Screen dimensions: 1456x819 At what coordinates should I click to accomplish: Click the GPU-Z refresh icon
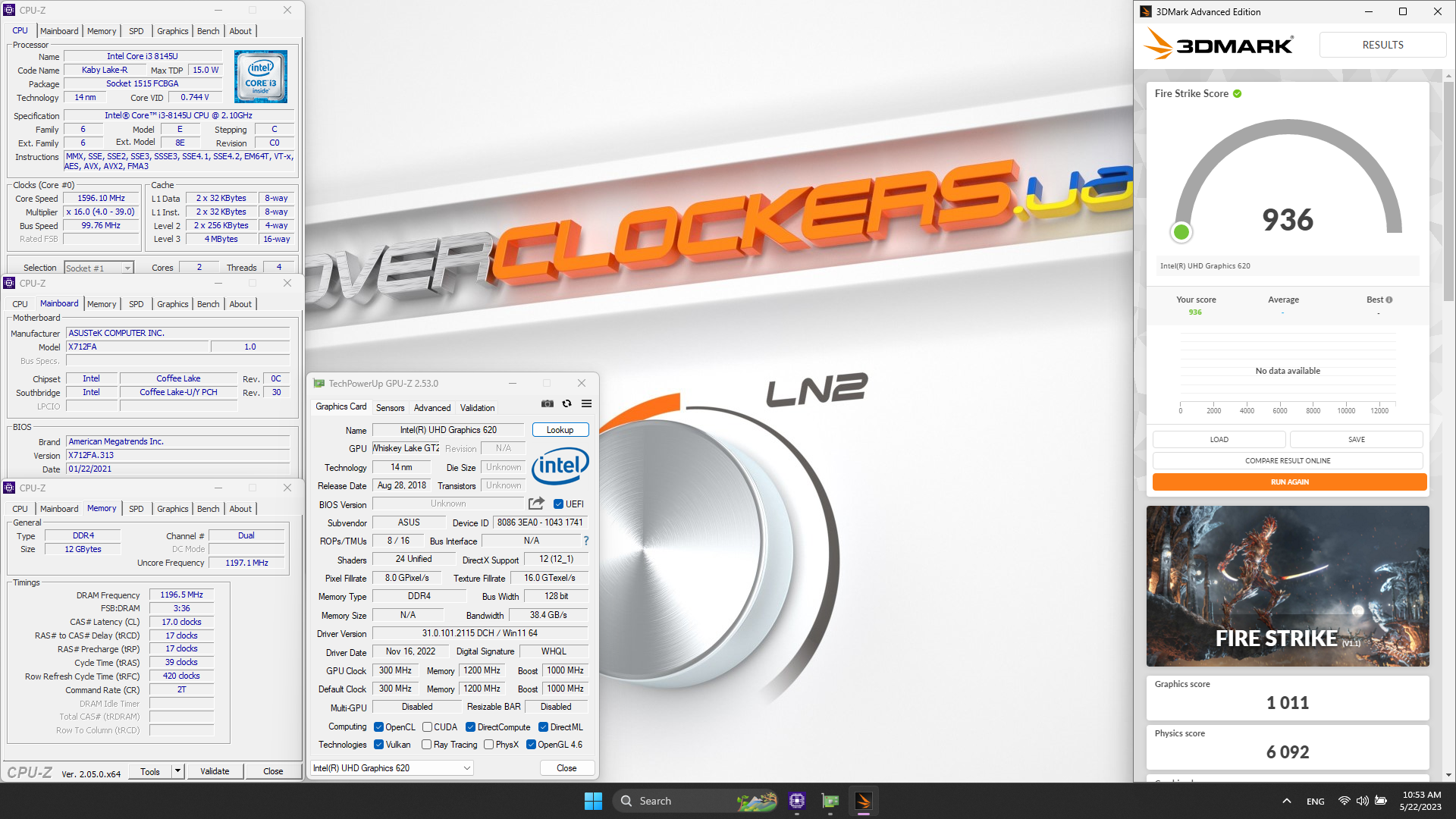[566, 403]
